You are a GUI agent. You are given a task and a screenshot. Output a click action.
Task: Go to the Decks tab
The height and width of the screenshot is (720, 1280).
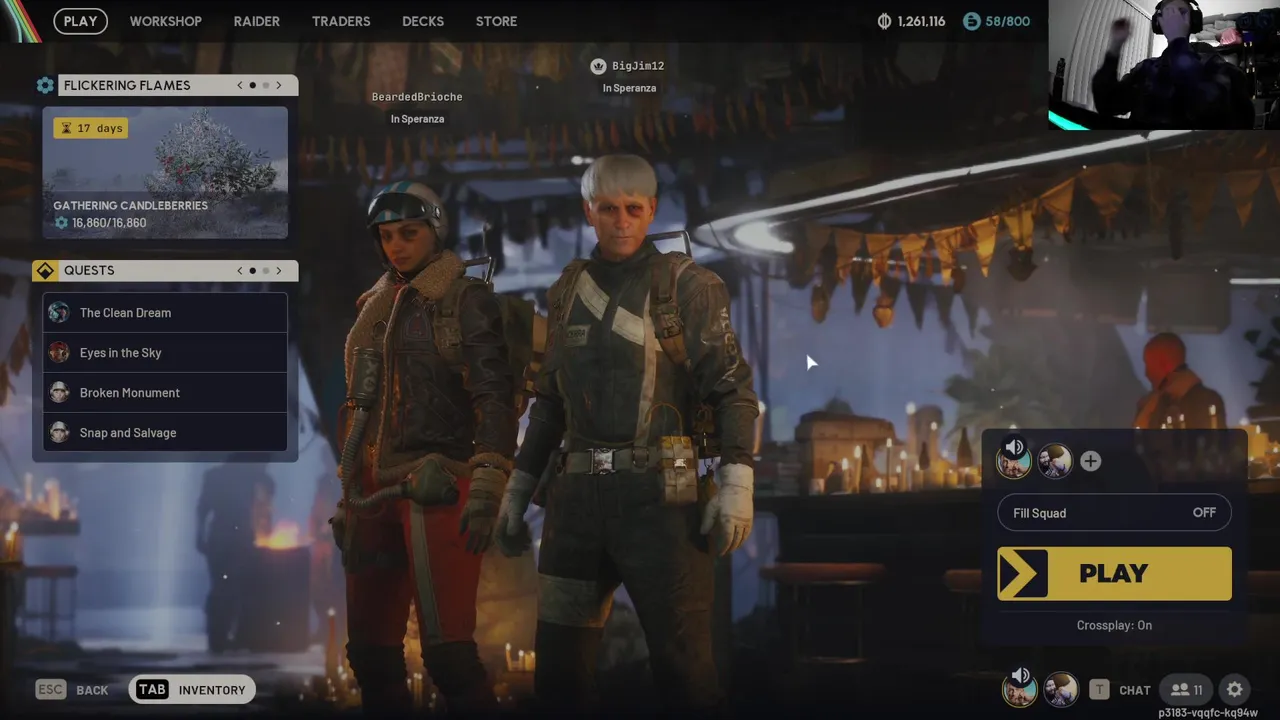point(423,21)
